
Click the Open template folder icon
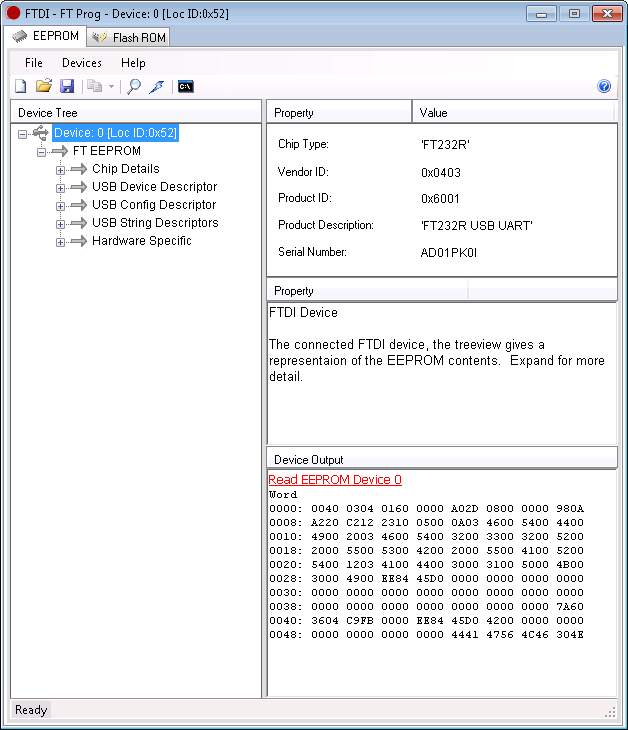44,87
